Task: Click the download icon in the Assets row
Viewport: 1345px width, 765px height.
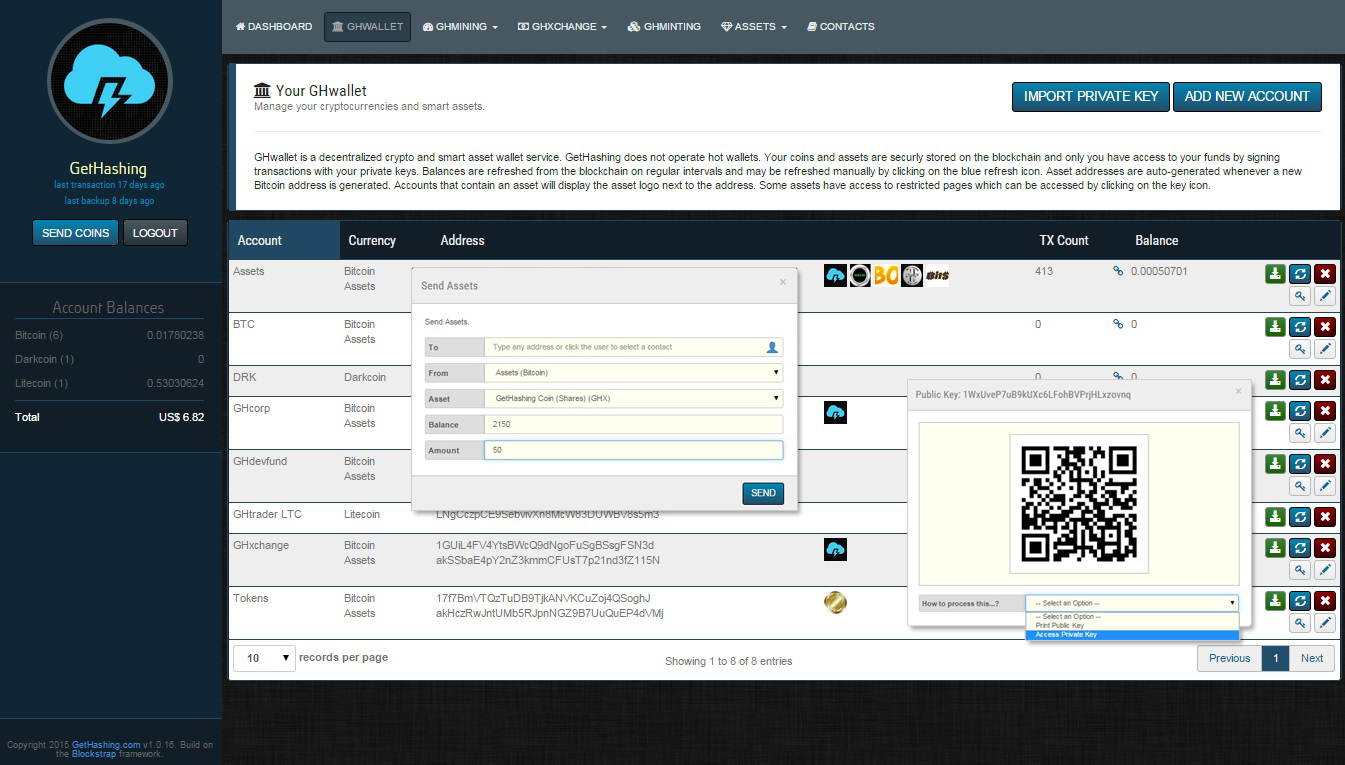Action: (x=1275, y=273)
